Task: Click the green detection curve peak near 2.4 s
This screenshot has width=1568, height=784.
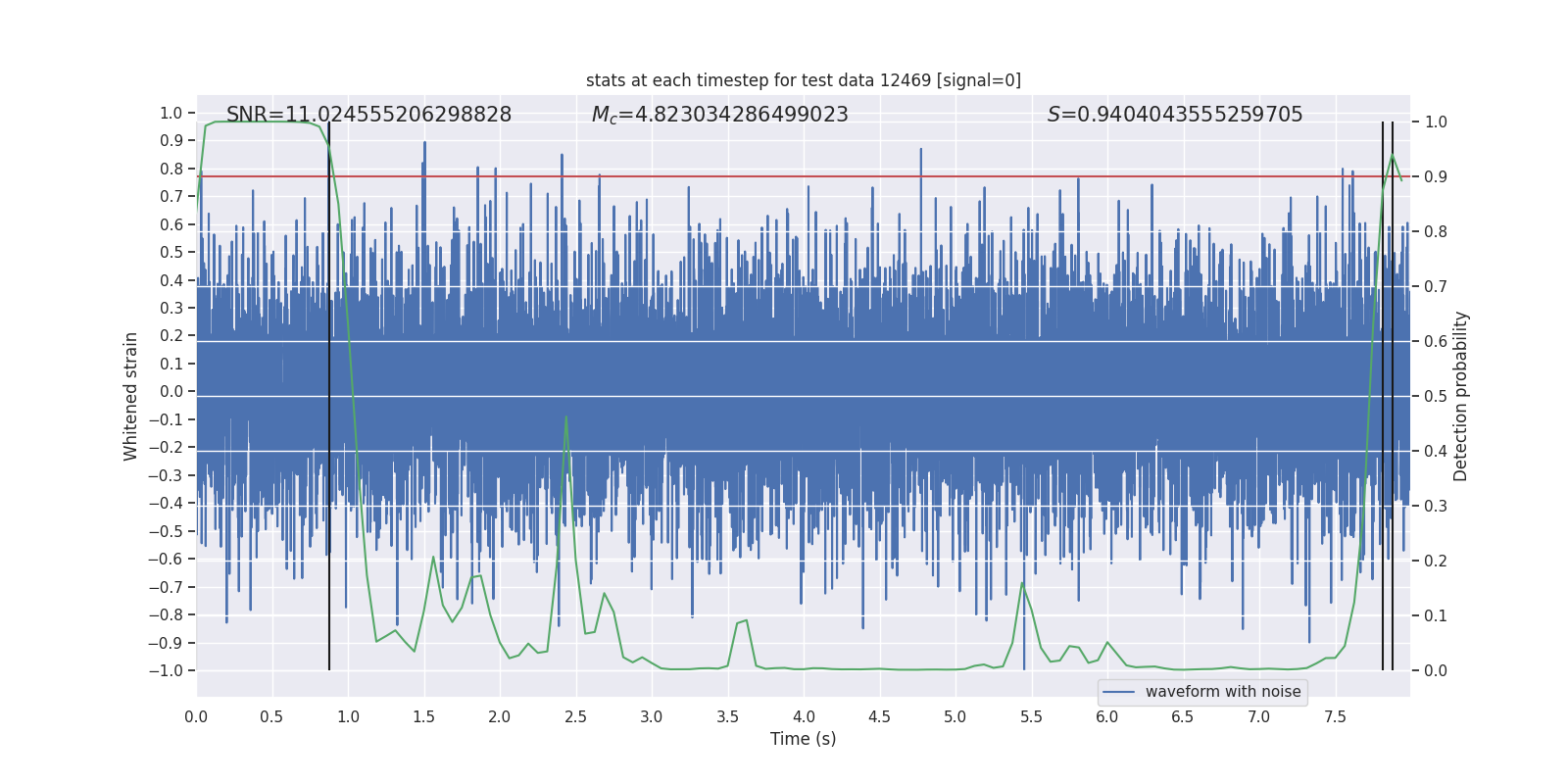Action: tap(565, 417)
